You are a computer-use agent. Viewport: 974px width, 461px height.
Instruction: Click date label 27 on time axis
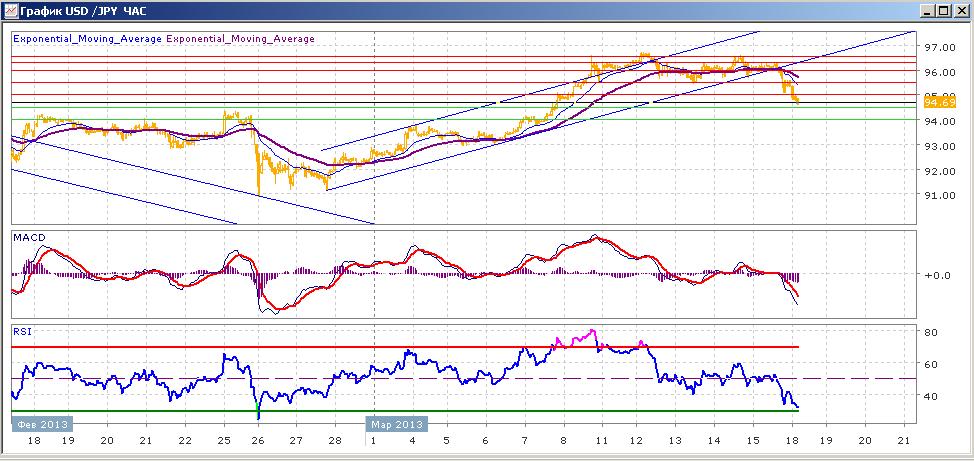click(x=296, y=440)
